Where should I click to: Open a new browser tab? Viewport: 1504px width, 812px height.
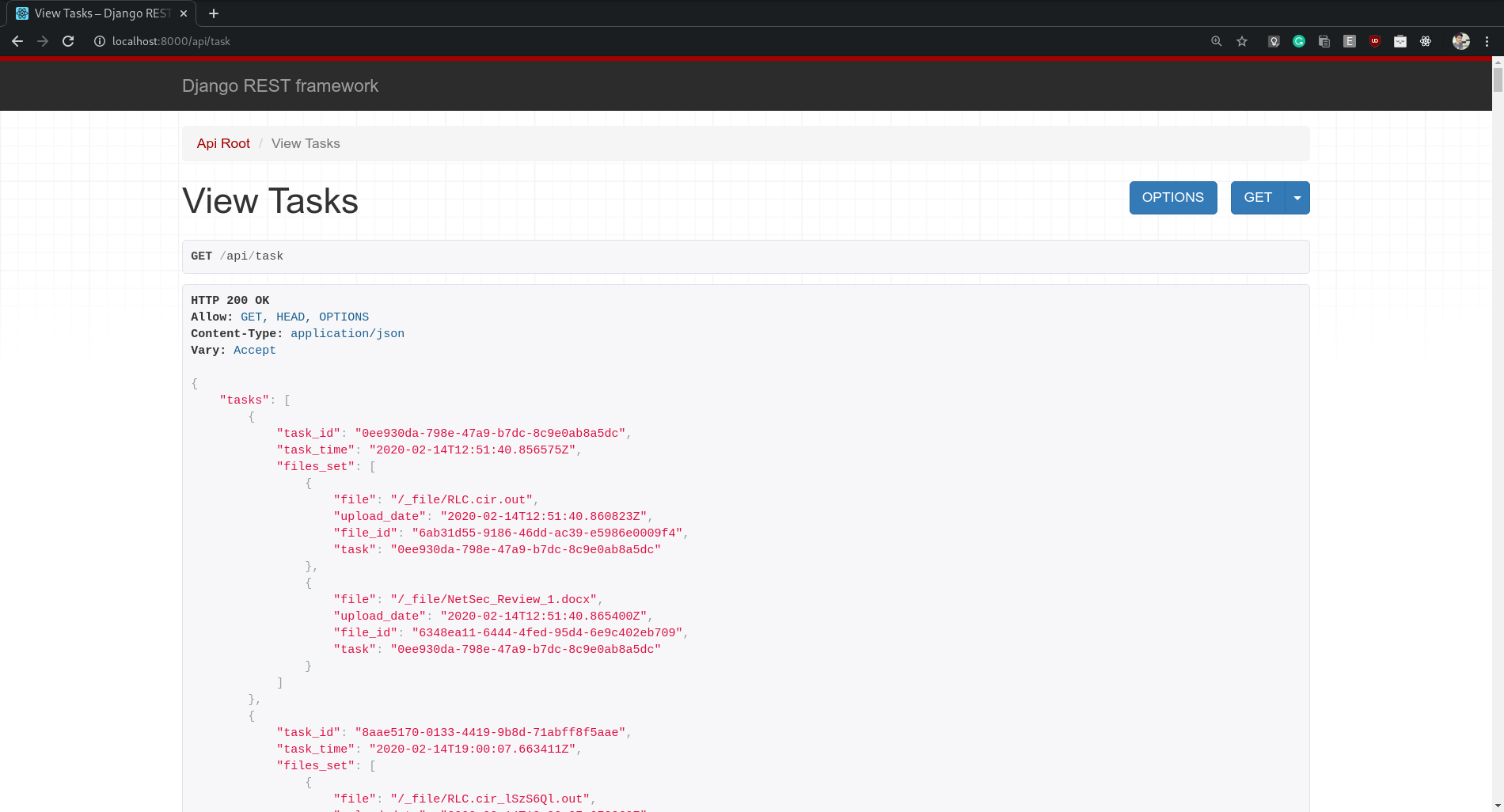pos(214,13)
